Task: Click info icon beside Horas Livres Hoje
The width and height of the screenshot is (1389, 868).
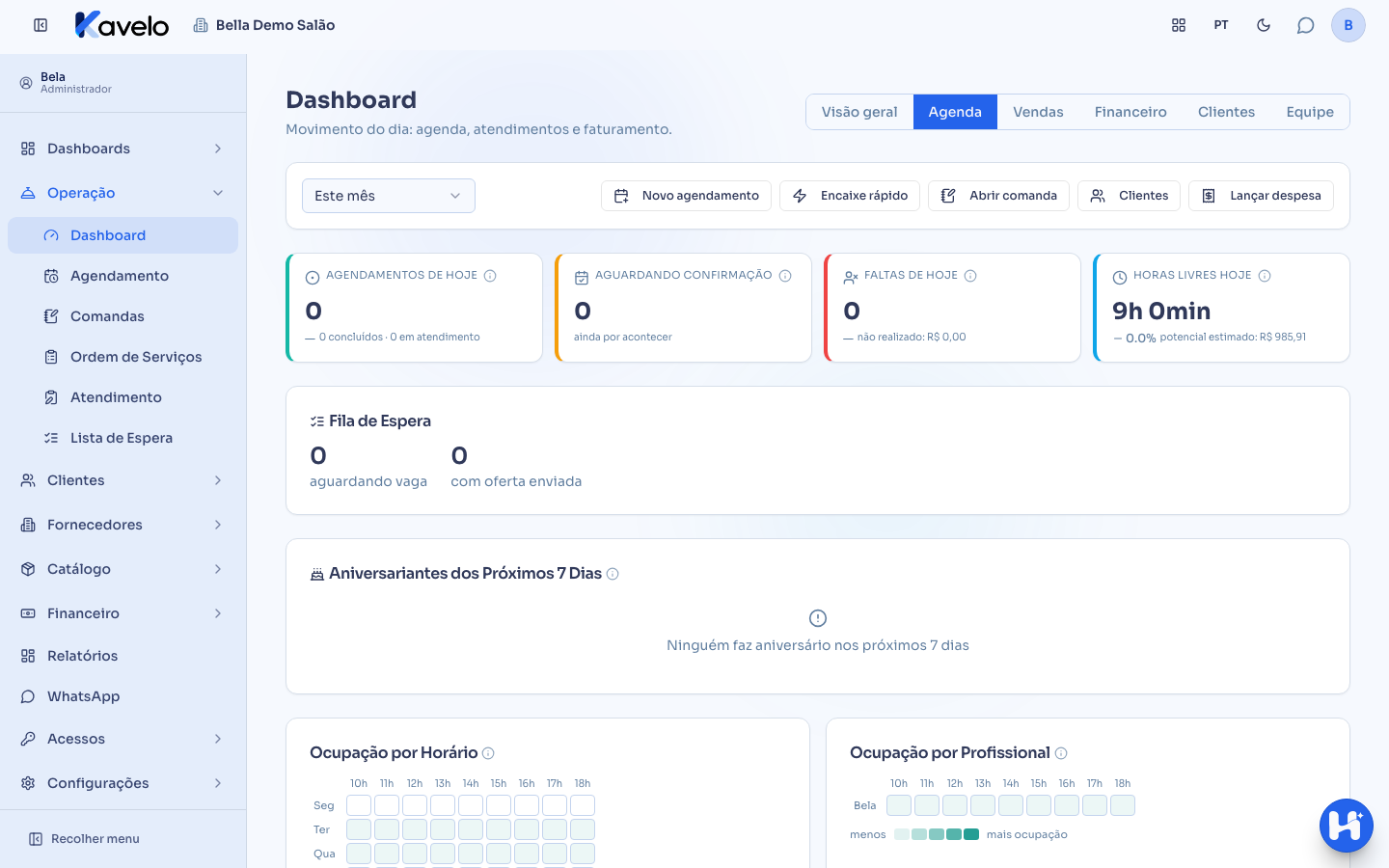Action: (1265, 276)
